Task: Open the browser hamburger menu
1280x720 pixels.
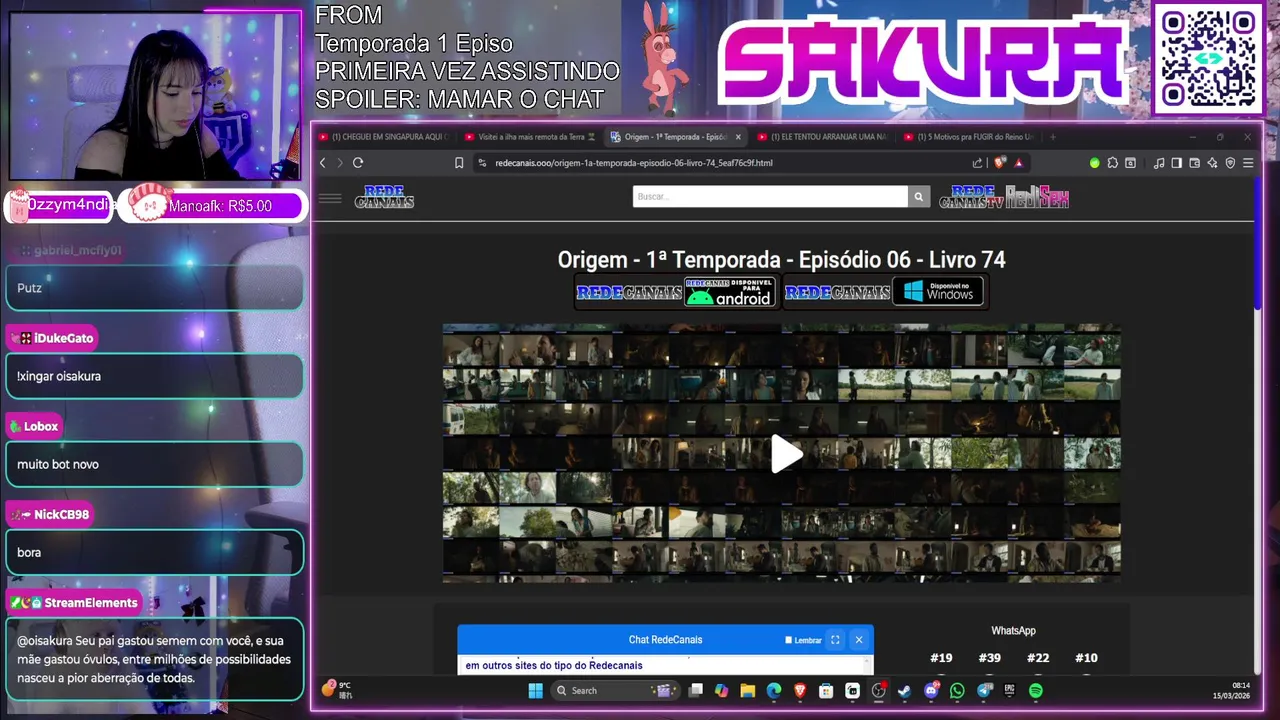Action: pyautogui.click(x=1248, y=163)
